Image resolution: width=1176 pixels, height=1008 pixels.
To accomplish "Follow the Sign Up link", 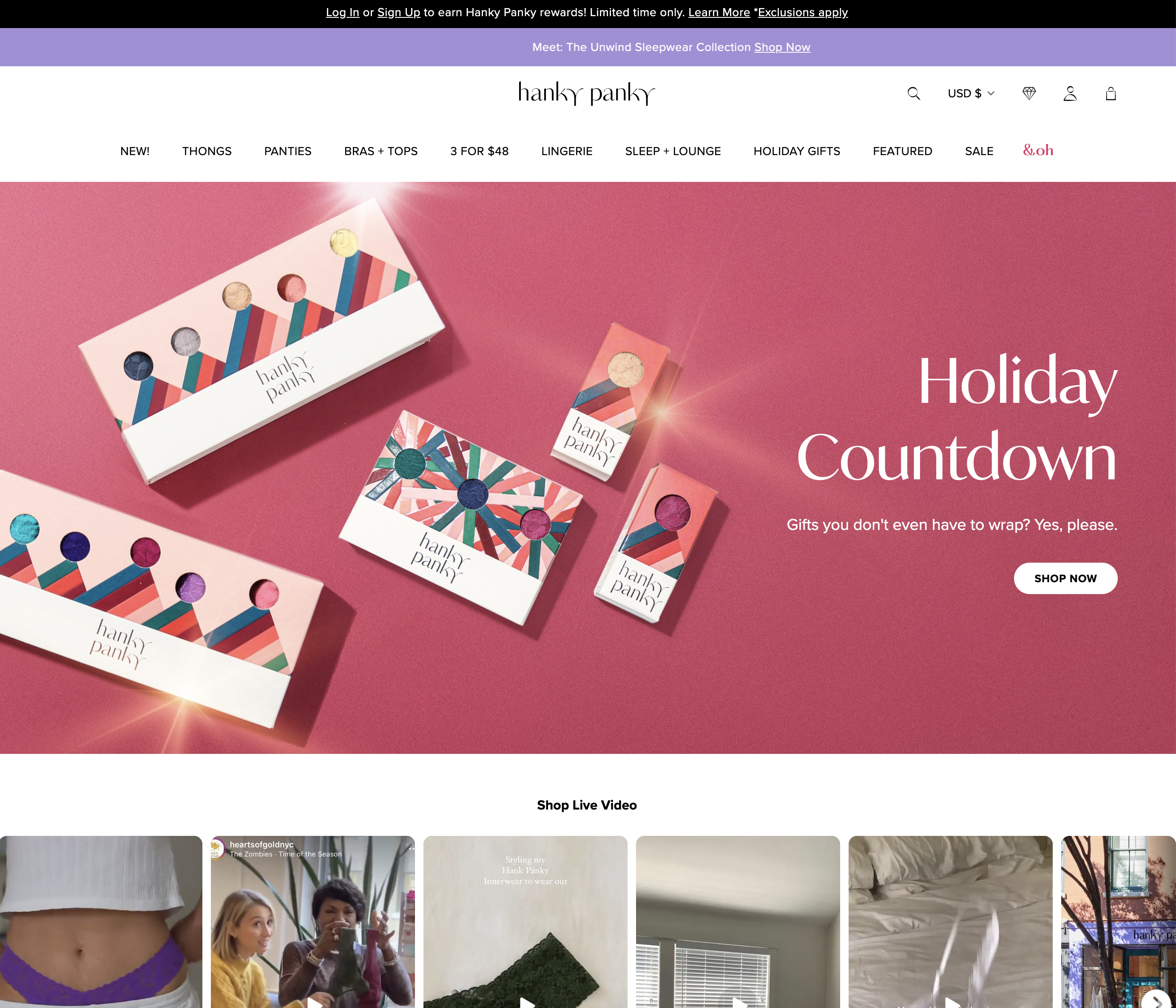I will pos(398,12).
